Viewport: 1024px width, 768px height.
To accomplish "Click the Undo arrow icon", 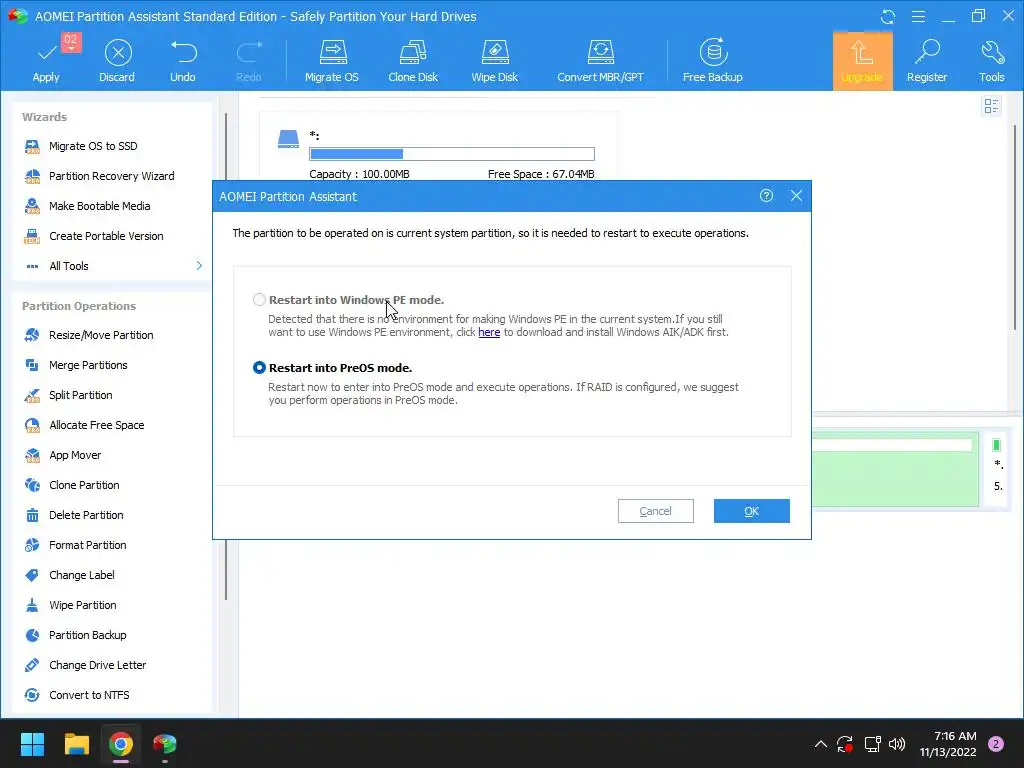I will pos(183,52).
